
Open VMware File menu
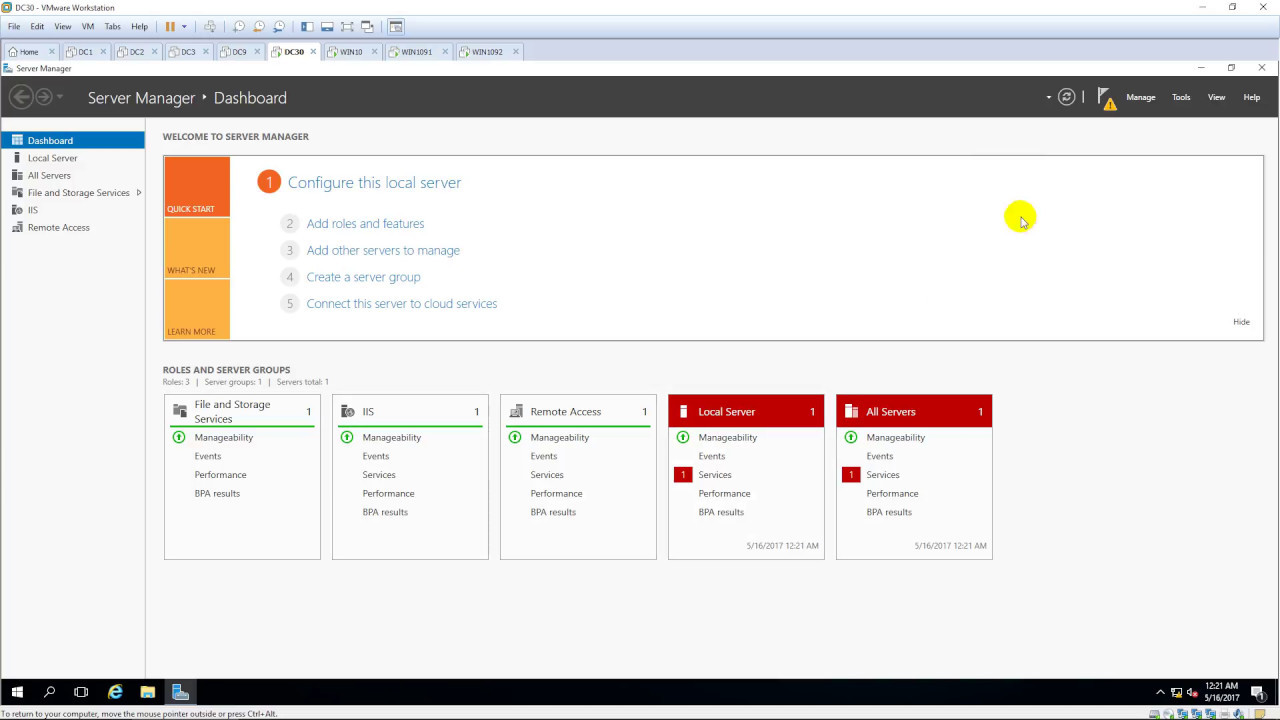[14, 26]
